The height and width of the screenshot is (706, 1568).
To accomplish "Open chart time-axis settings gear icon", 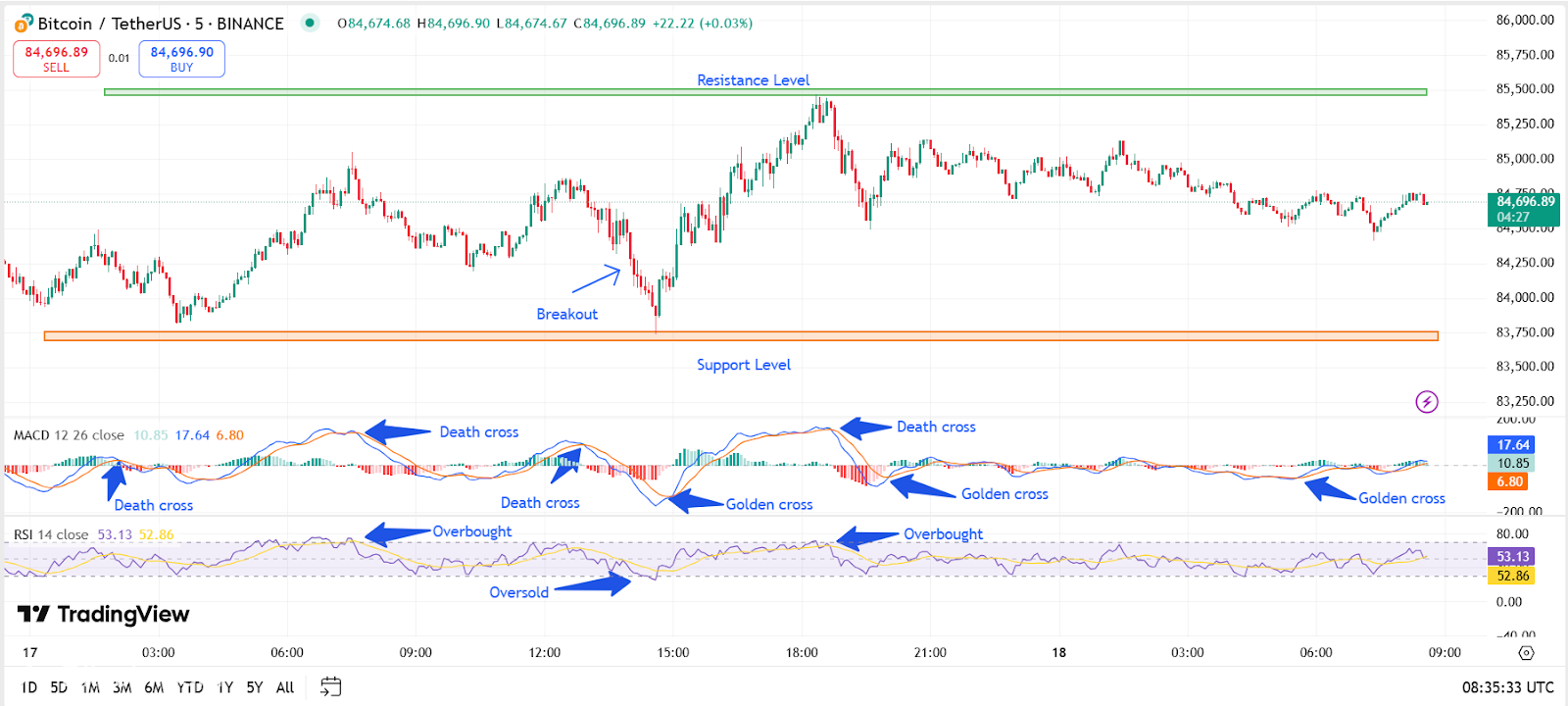I will (1526, 652).
